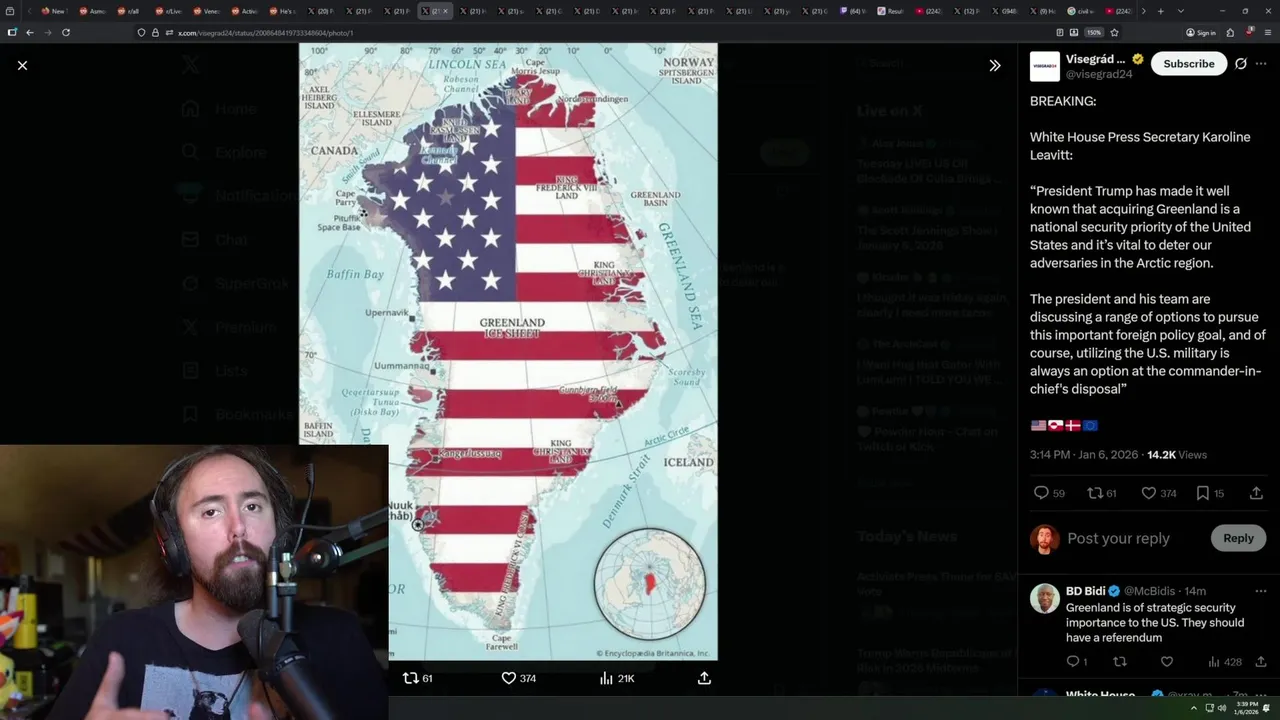
Task: Go back with the browser back arrow
Action: click(x=29, y=32)
